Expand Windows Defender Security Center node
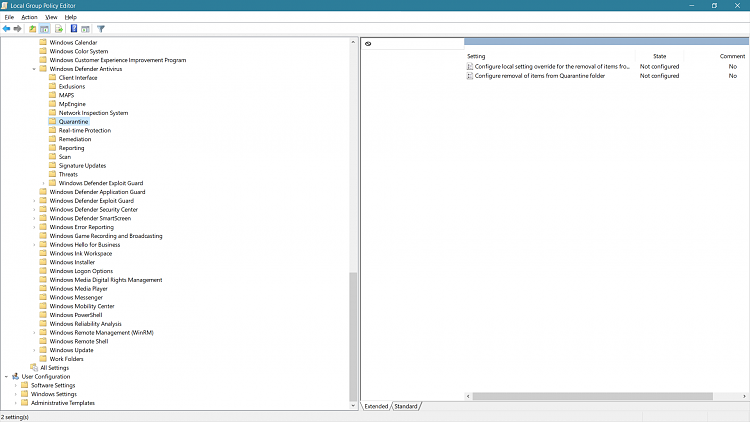The height and width of the screenshot is (422, 750). [34, 210]
